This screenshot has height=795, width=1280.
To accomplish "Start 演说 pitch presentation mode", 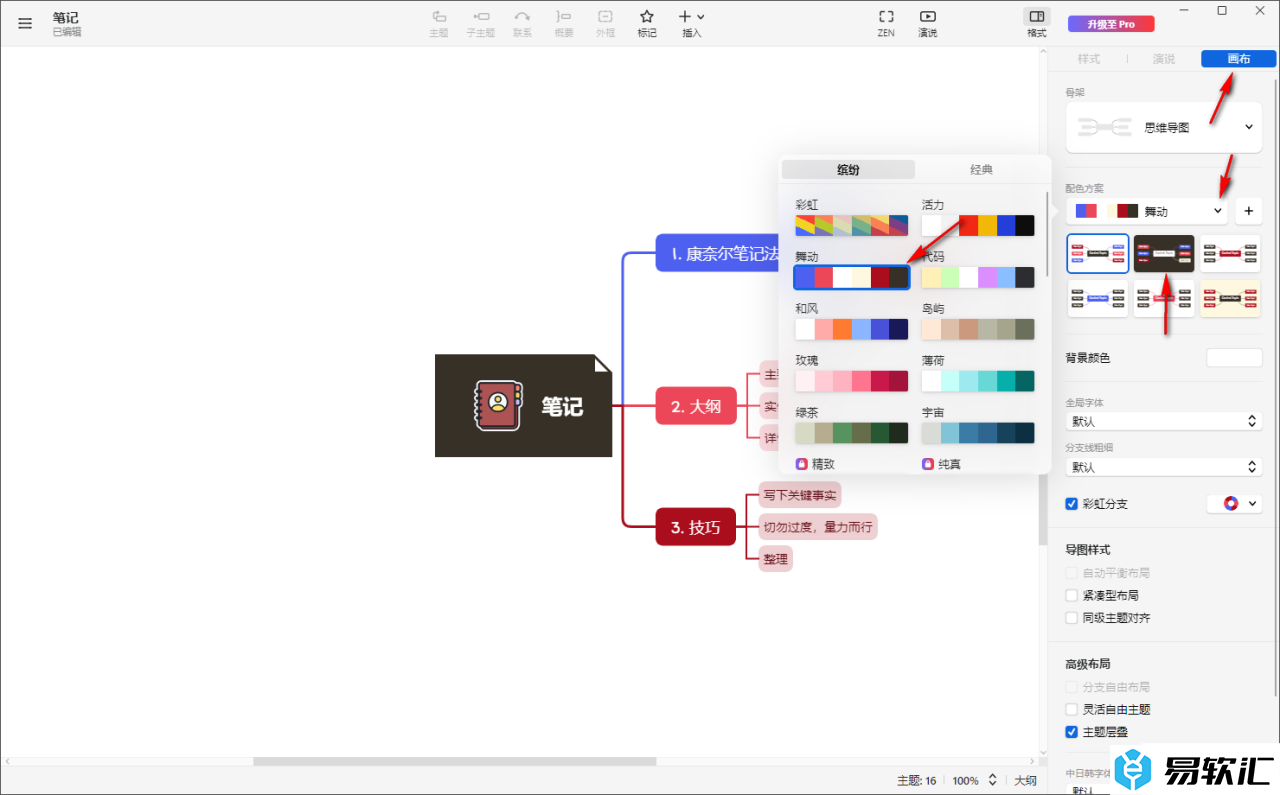I will pyautogui.click(x=928, y=23).
